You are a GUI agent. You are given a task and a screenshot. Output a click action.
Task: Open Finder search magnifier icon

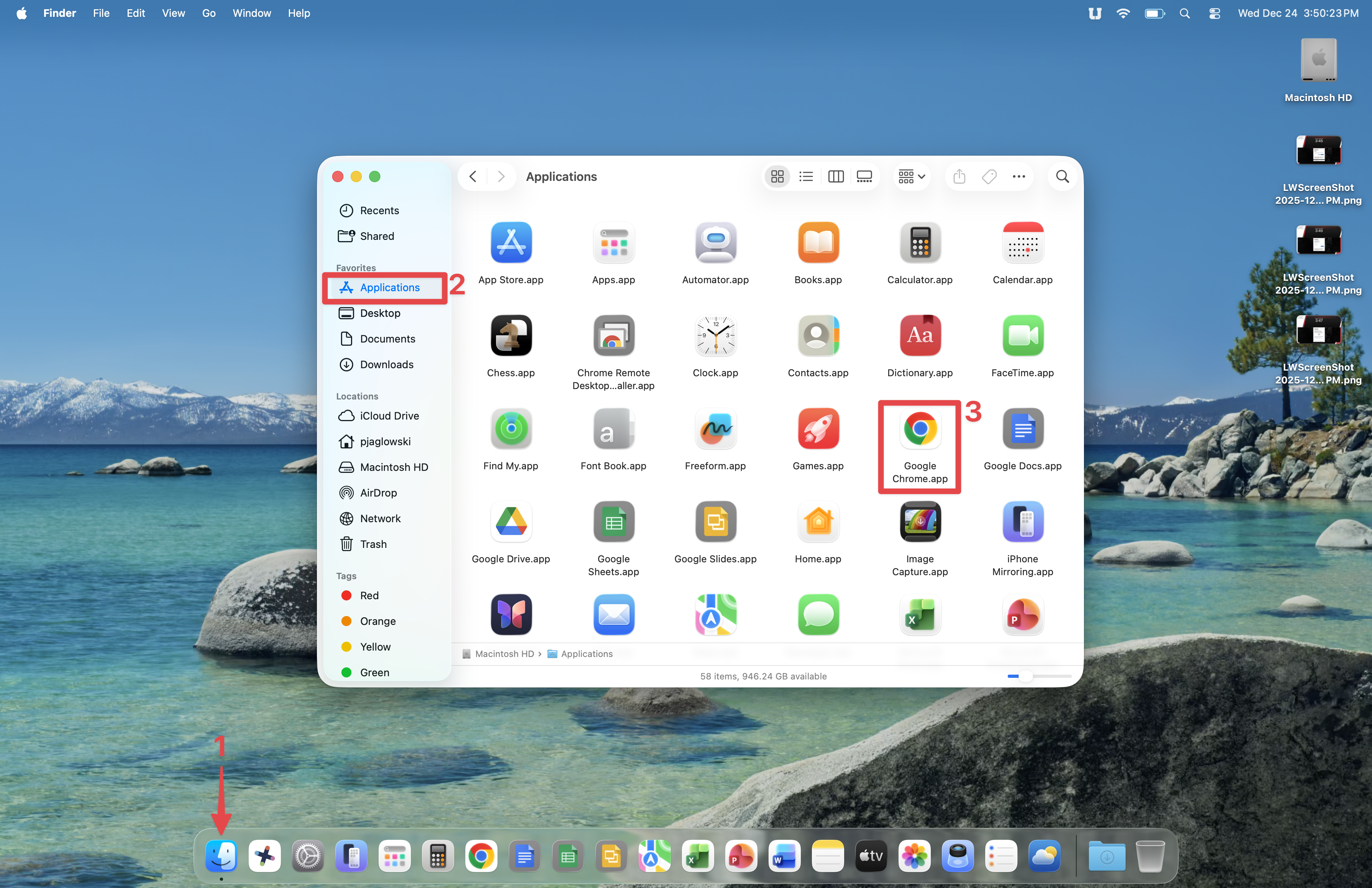[1062, 176]
